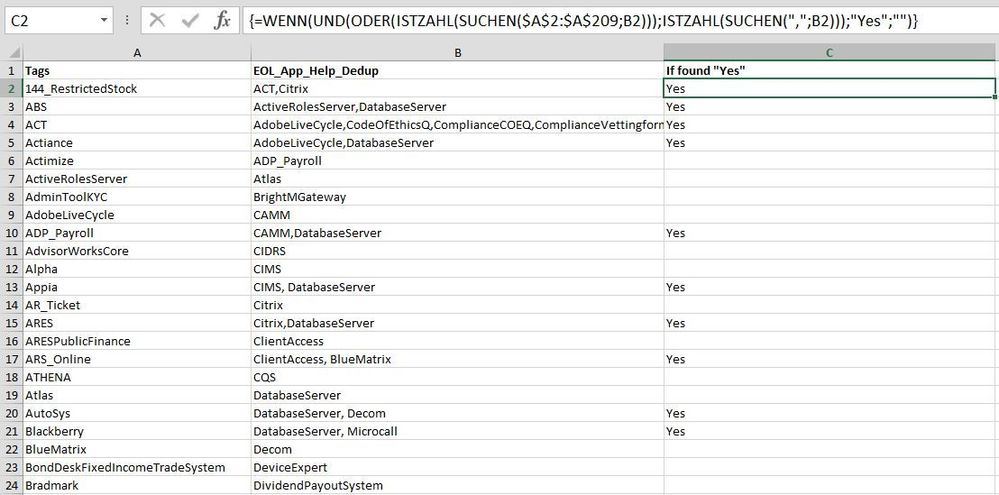999x495 pixels.
Task: Select cell 'CIMS, DatabaseServer'
Action: (457, 287)
